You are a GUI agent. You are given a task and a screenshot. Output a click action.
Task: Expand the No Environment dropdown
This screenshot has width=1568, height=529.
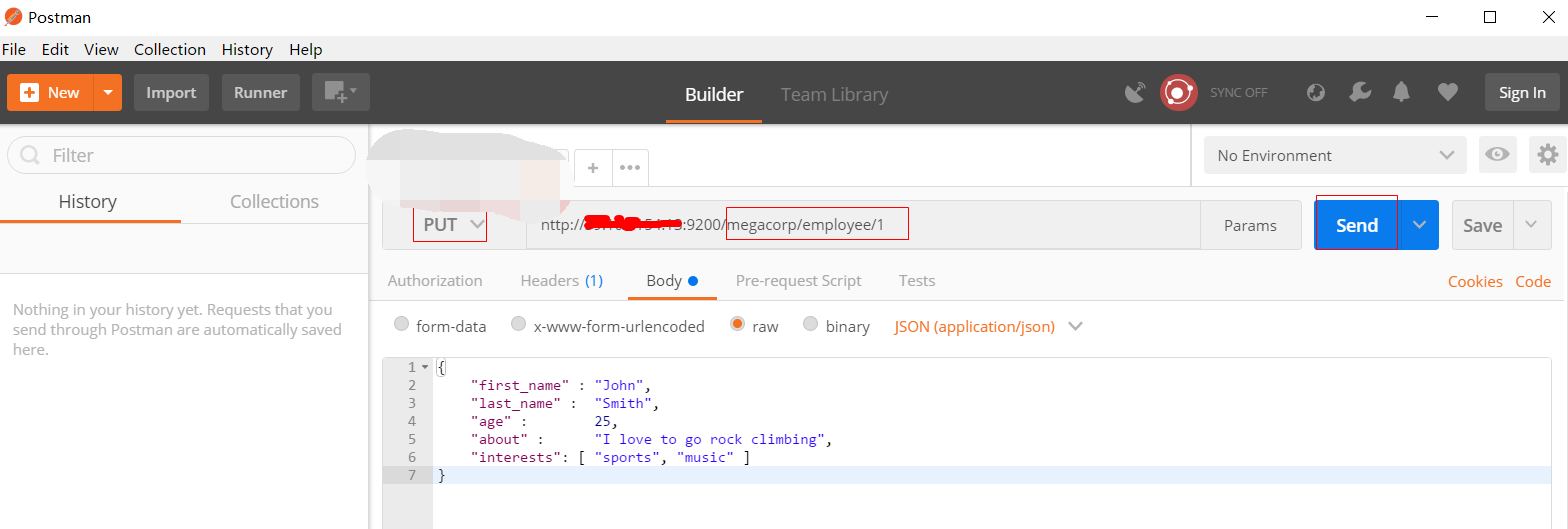[1334, 155]
